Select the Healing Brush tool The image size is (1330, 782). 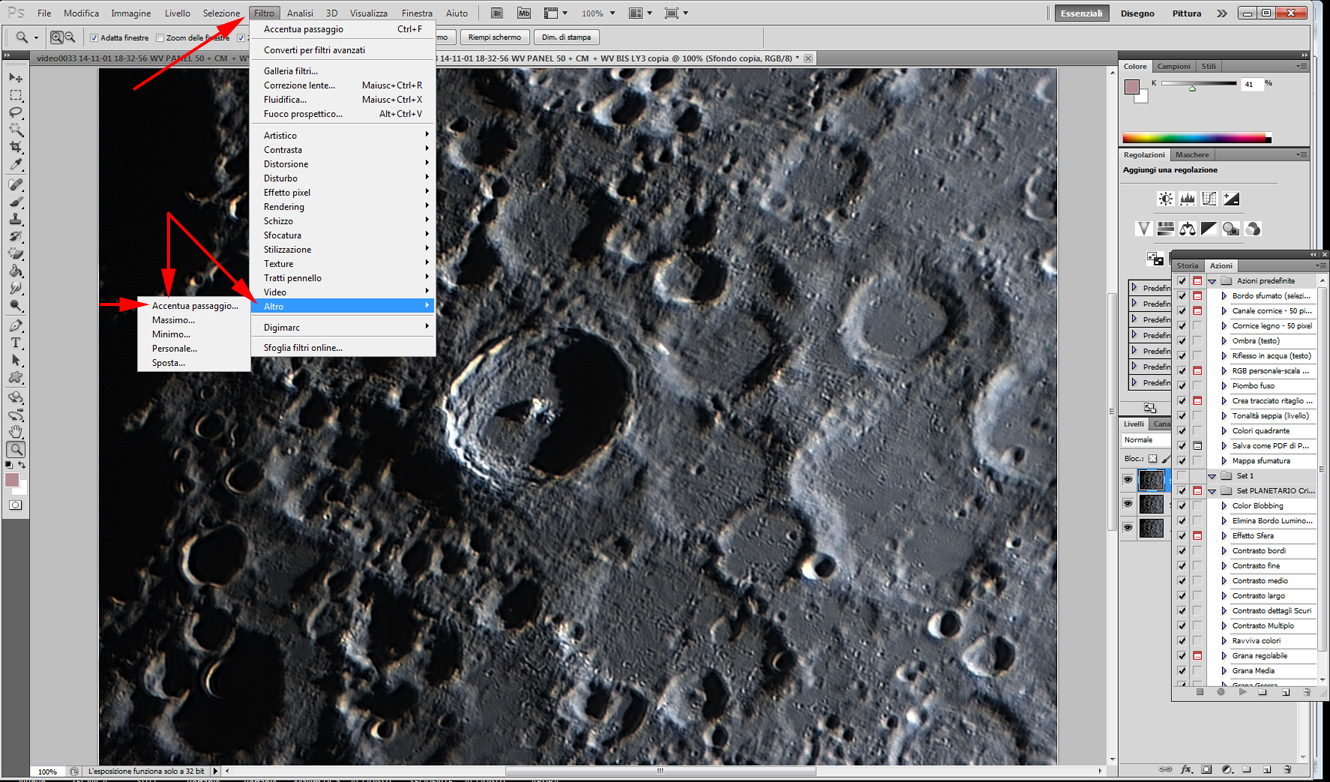(16, 185)
